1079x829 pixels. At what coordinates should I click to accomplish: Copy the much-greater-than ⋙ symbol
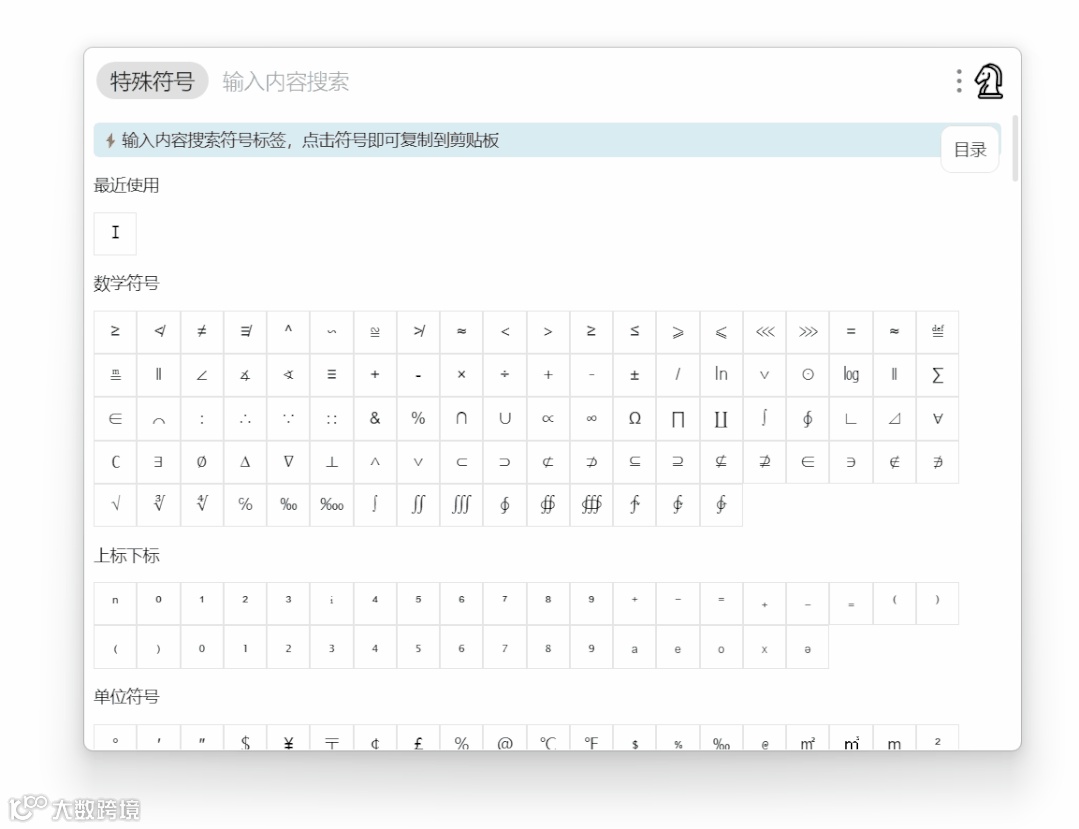(x=808, y=332)
